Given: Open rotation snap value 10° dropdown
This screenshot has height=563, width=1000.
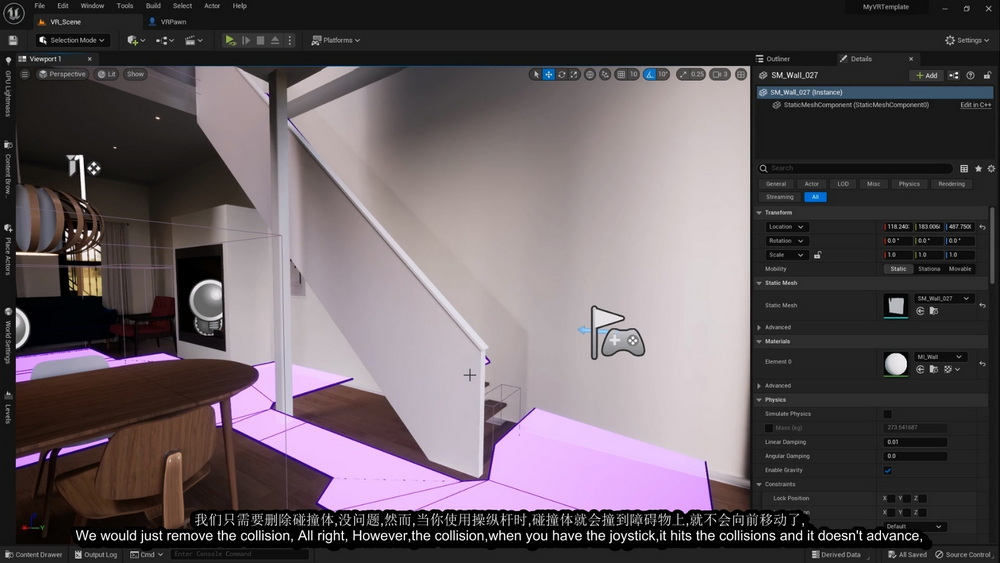Looking at the screenshot, I should click(x=663, y=75).
